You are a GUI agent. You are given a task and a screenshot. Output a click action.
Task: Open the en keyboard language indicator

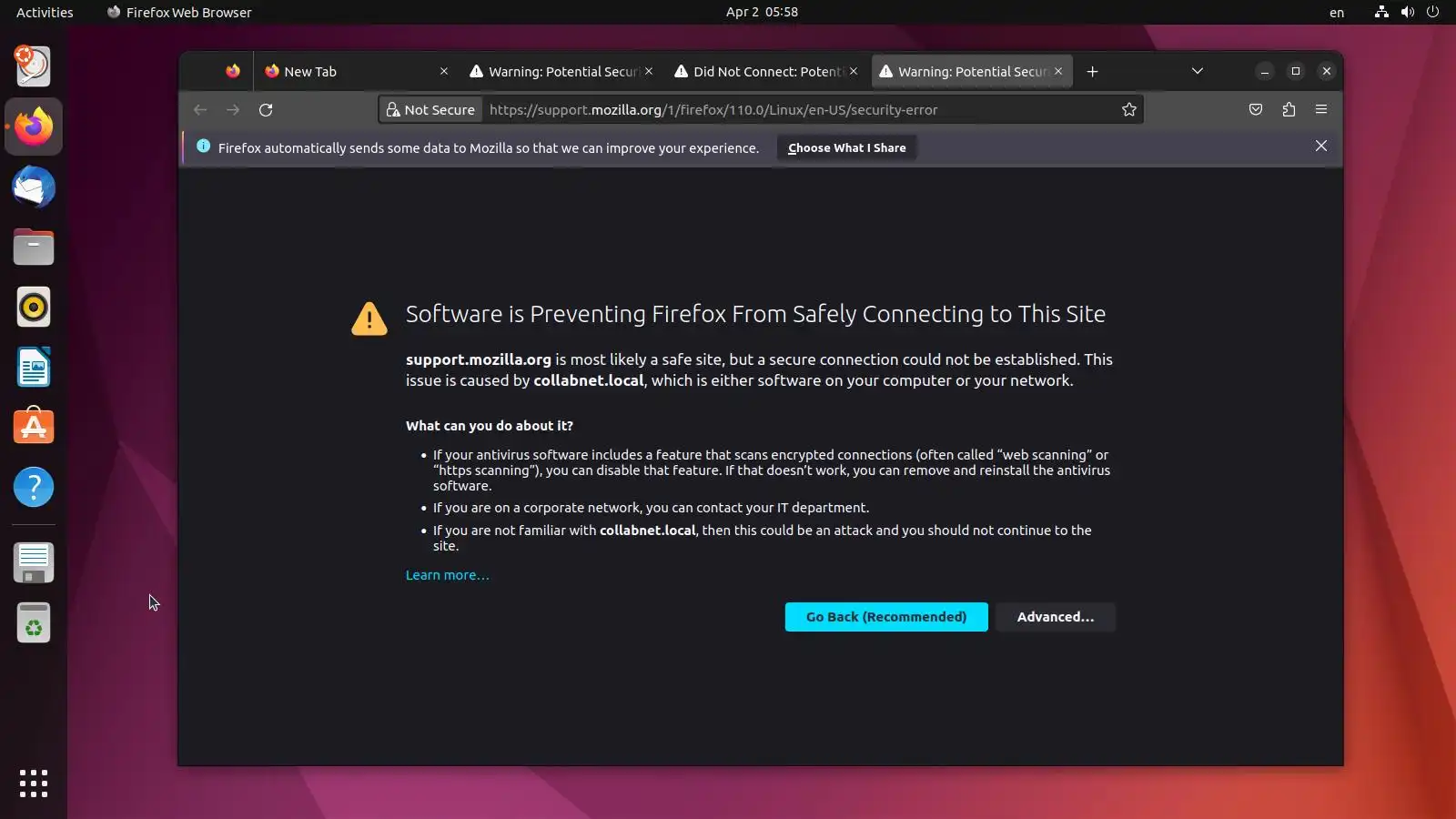pos(1337,12)
